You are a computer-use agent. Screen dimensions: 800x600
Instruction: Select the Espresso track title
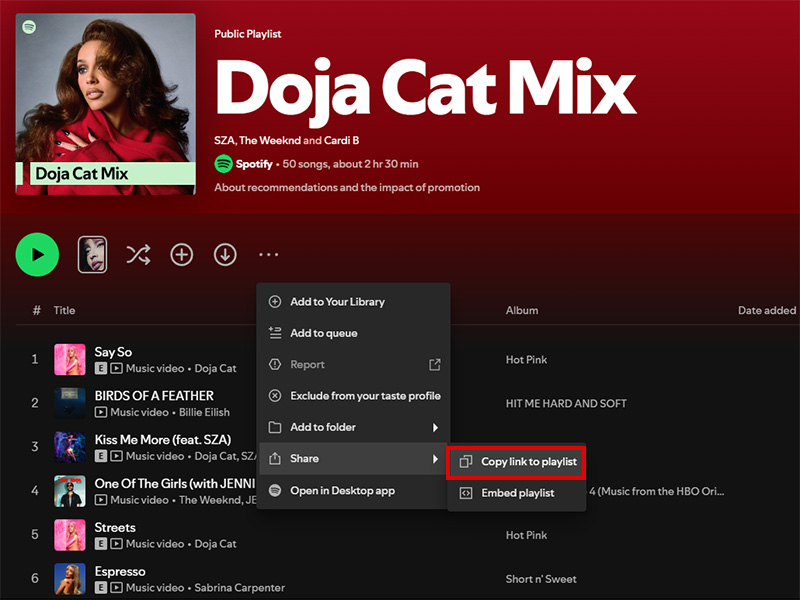pos(120,571)
